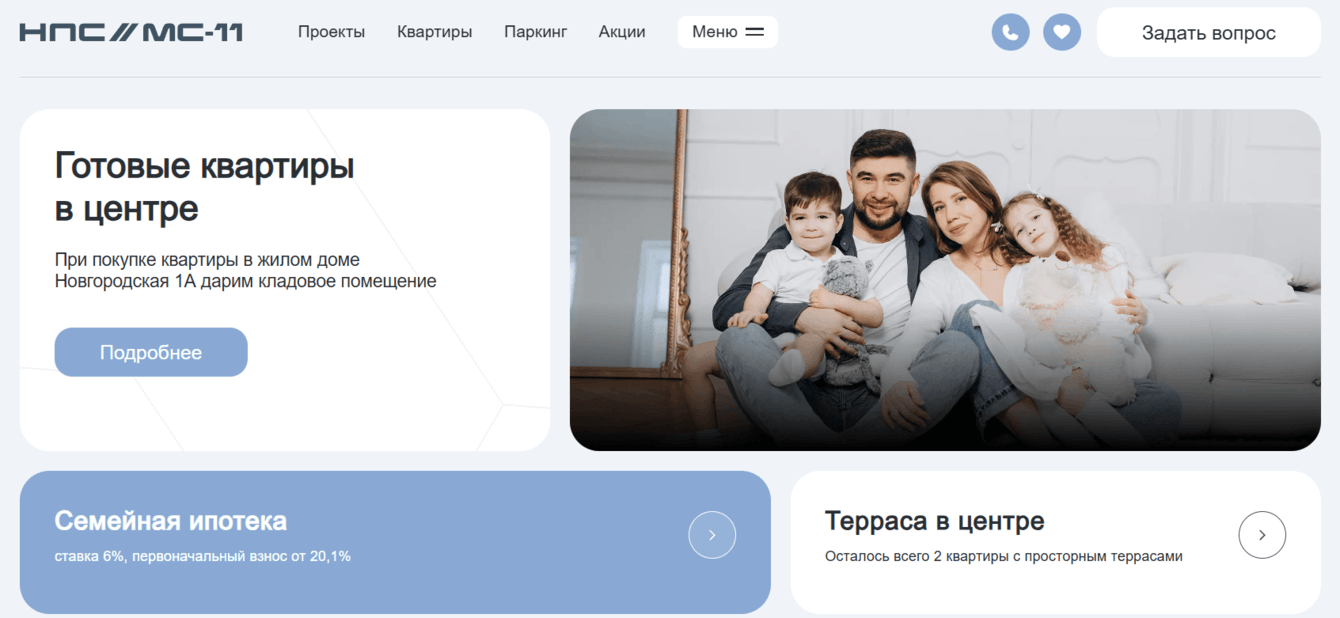Select Квартиры in the navigation

point(434,31)
